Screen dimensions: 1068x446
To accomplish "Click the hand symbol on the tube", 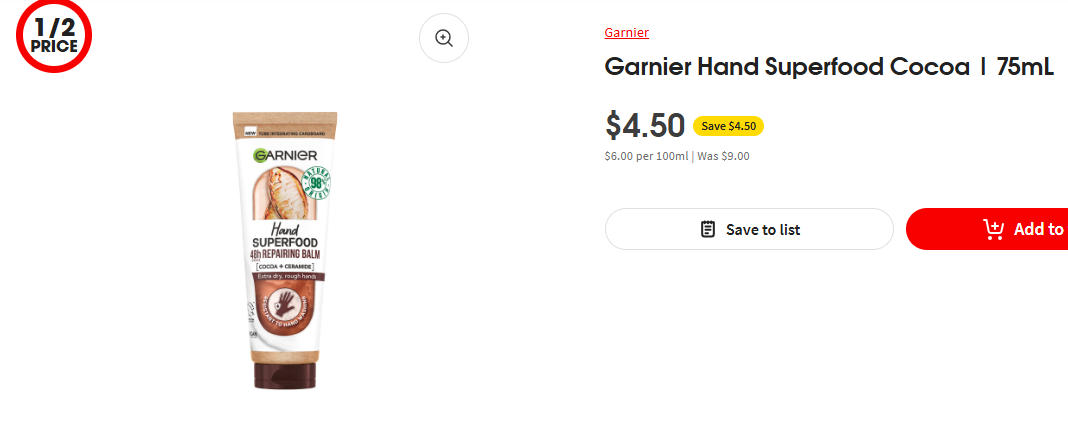I will pyautogui.click(x=285, y=306).
